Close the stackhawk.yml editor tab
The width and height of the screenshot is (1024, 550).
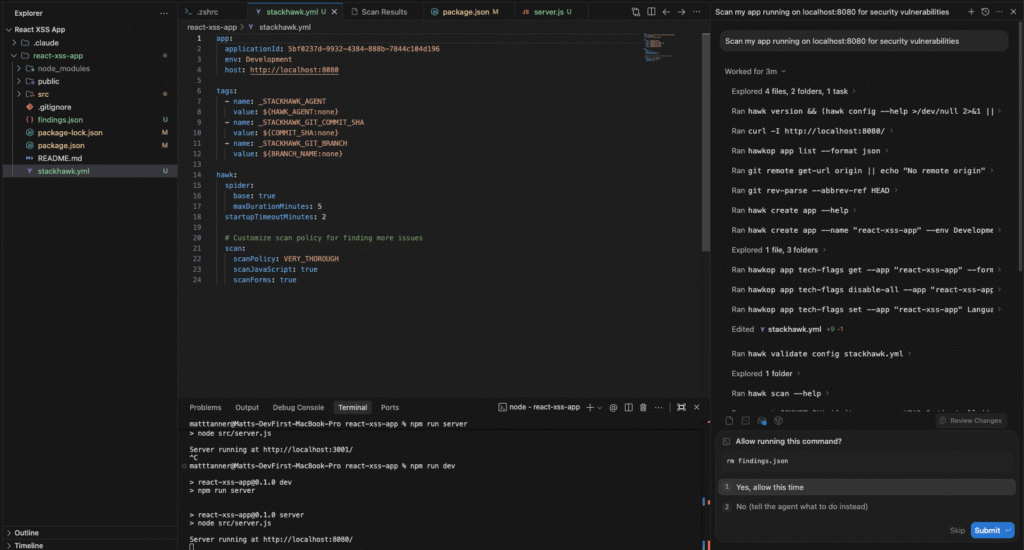334,12
